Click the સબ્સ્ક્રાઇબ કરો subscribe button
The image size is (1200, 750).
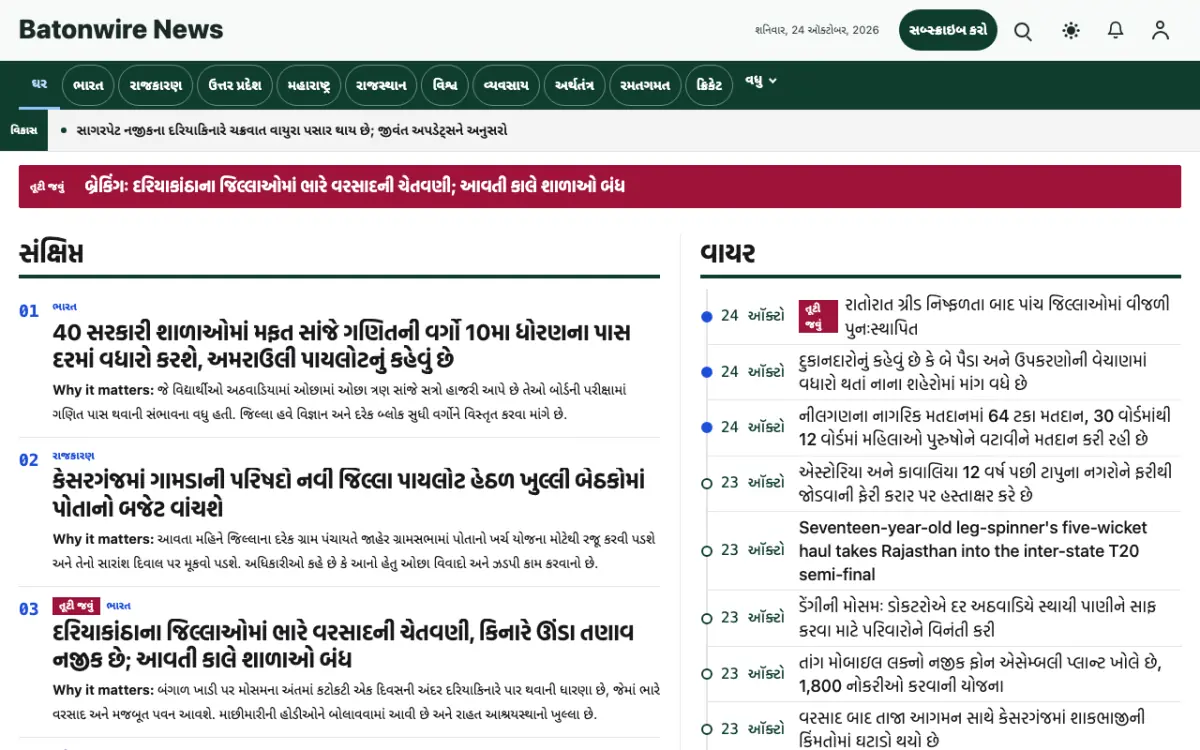click(948, 30)
